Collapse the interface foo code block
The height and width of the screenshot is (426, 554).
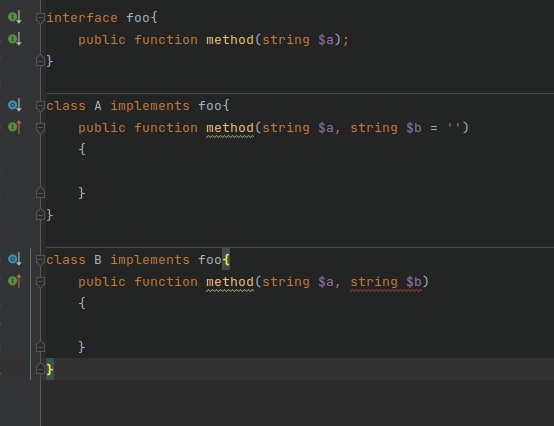pos(40,18)
